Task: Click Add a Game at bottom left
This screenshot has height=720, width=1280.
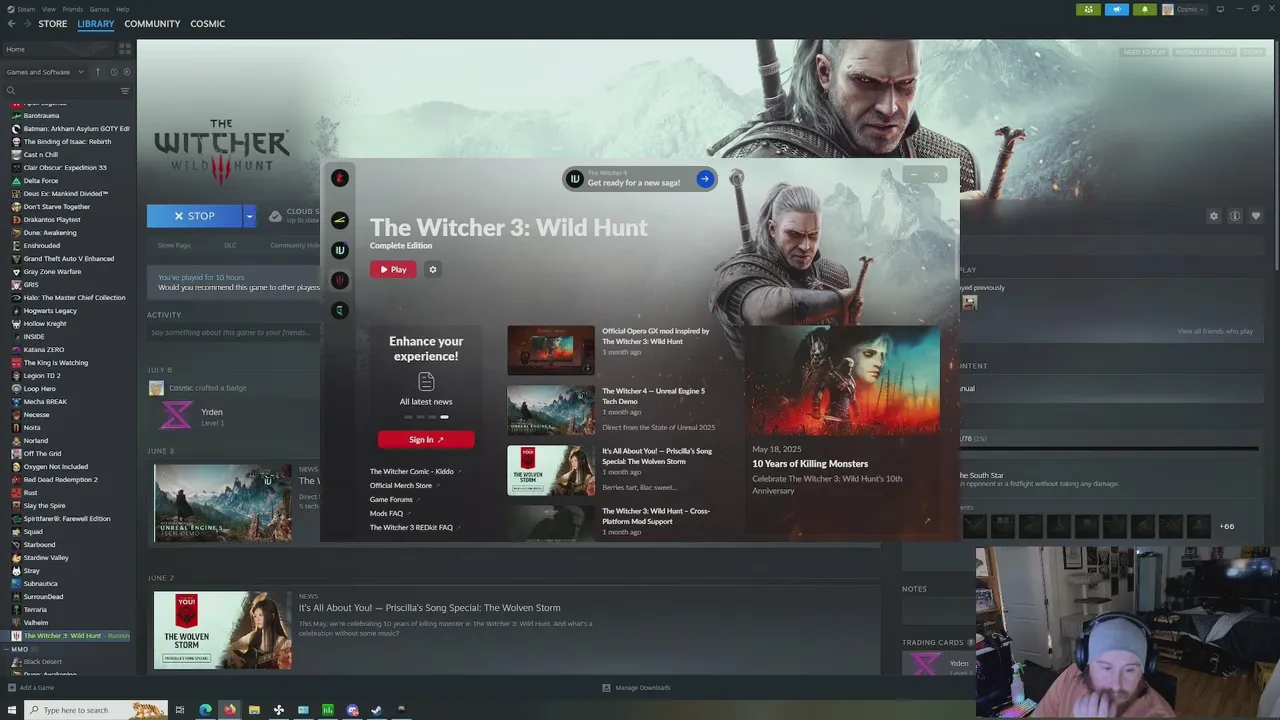Action: [31, 687]
